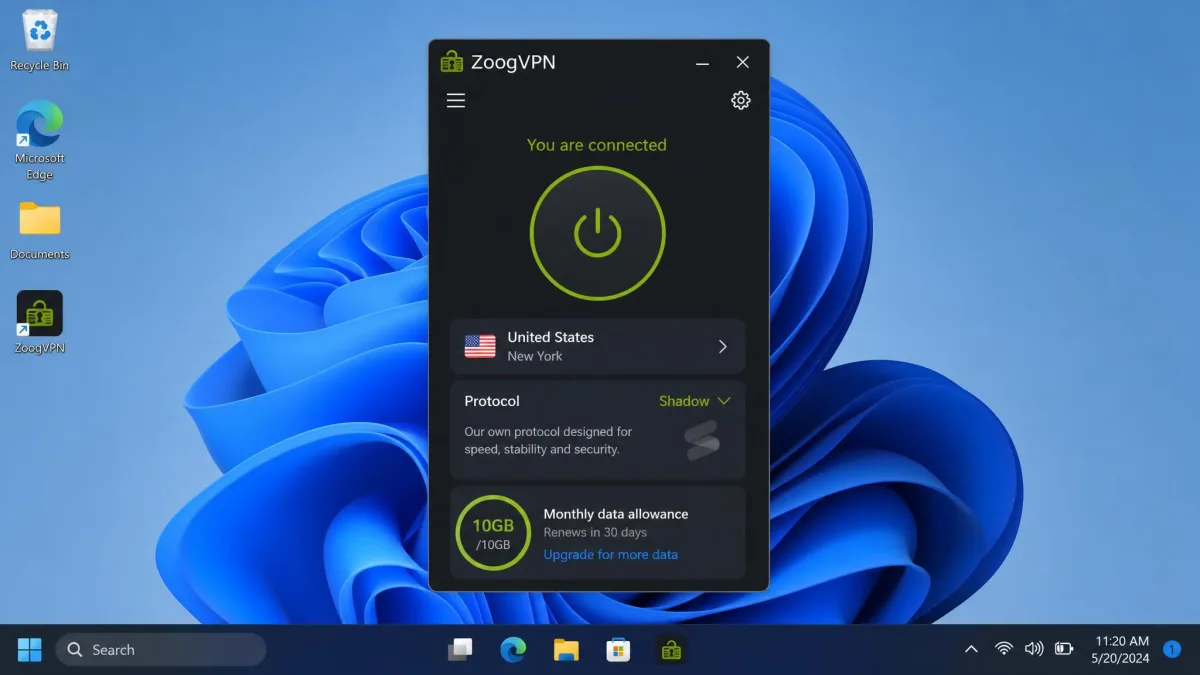The height and width of the screenshot is (675, 1200).
Task: Open Task View in taskbar
Action: [x=460, y=650]
